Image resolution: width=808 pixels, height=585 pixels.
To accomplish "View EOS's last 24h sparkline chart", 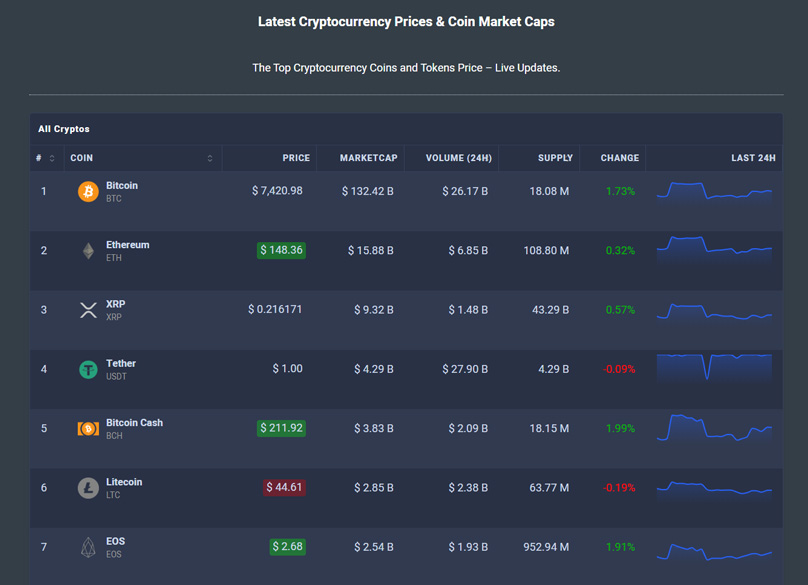I will [714, 551].
